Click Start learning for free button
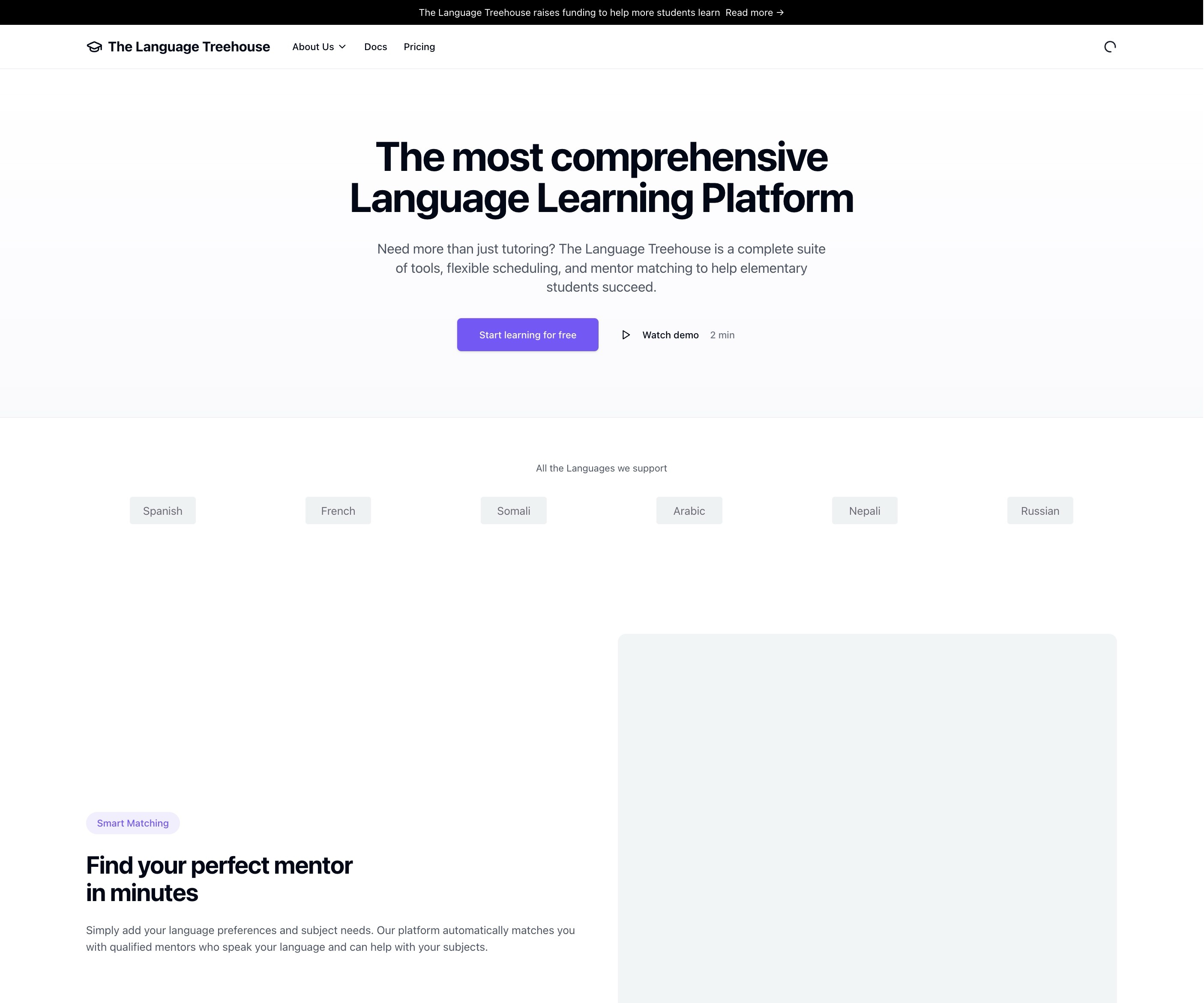The height and width of the screenshot is (1003, 1204). [528, 335]
